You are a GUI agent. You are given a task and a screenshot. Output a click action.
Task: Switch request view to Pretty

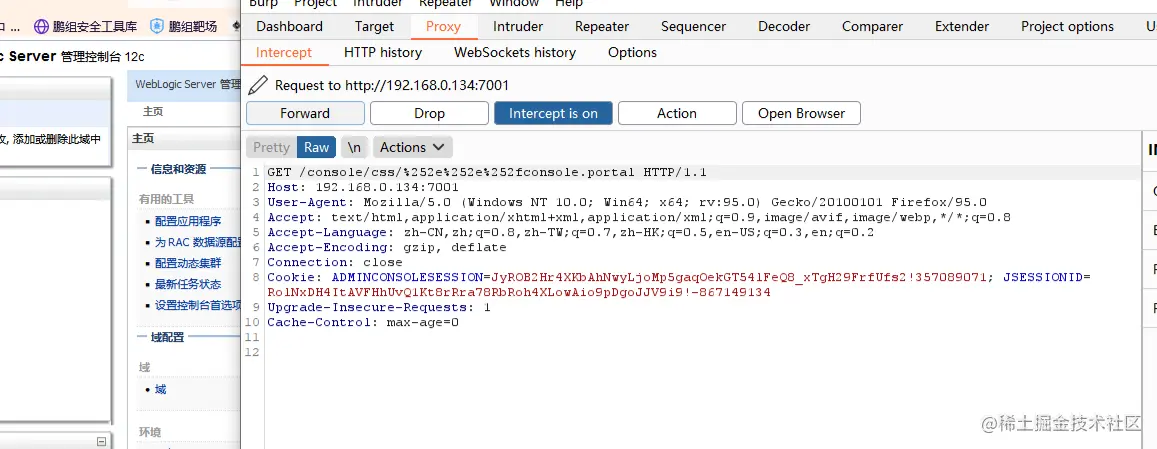(x=272, y=147)
